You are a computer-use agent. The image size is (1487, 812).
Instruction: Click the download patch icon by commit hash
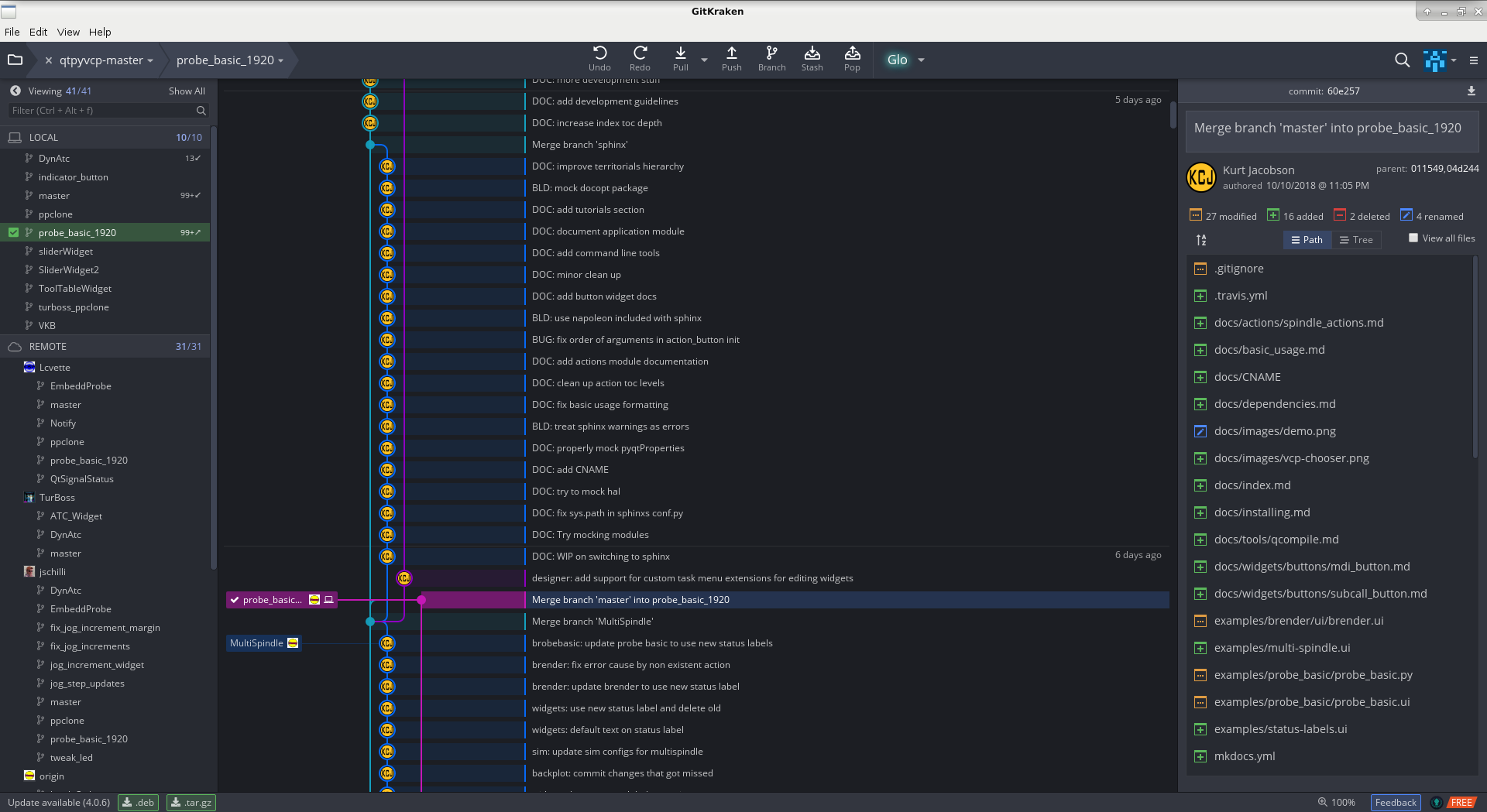coord(1471,91)
